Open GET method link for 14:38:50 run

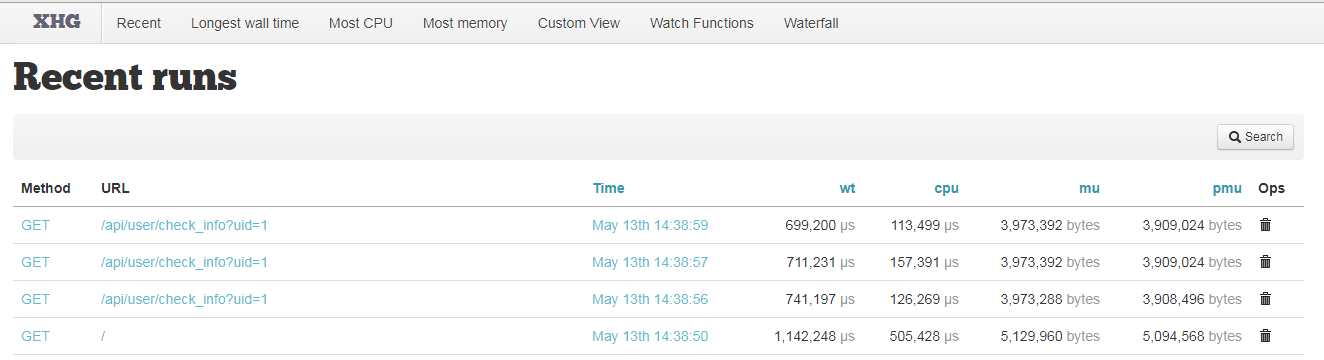click(x=35, y=336)
